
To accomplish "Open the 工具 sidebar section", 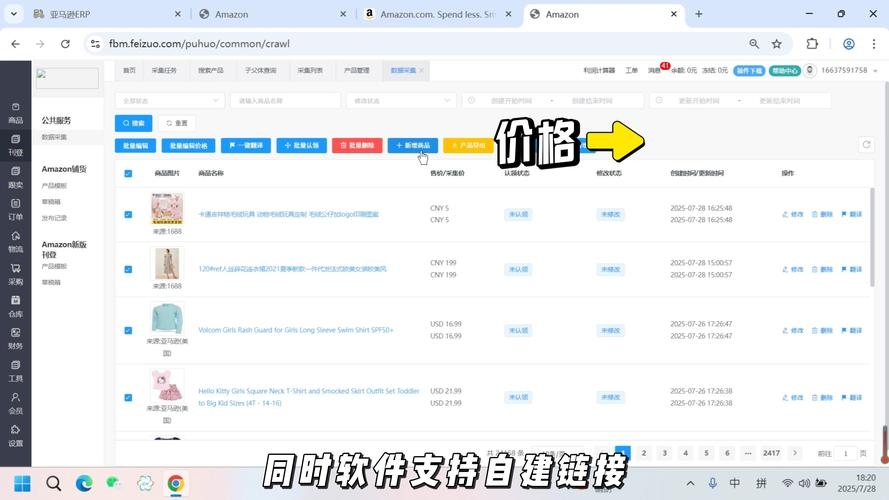I will coord(15,371).
